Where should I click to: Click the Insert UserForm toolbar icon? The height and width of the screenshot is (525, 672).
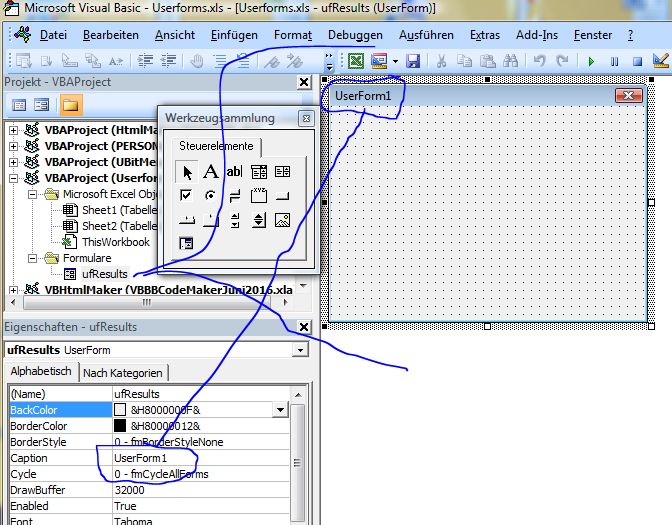379,61
